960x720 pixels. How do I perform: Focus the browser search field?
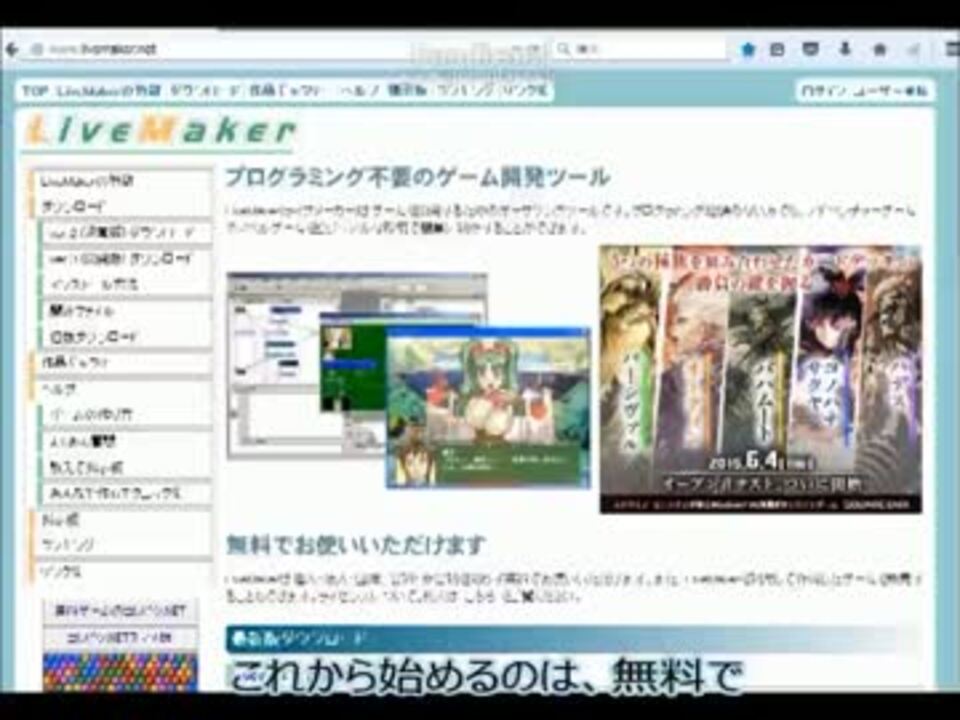[x=640, y=49]
